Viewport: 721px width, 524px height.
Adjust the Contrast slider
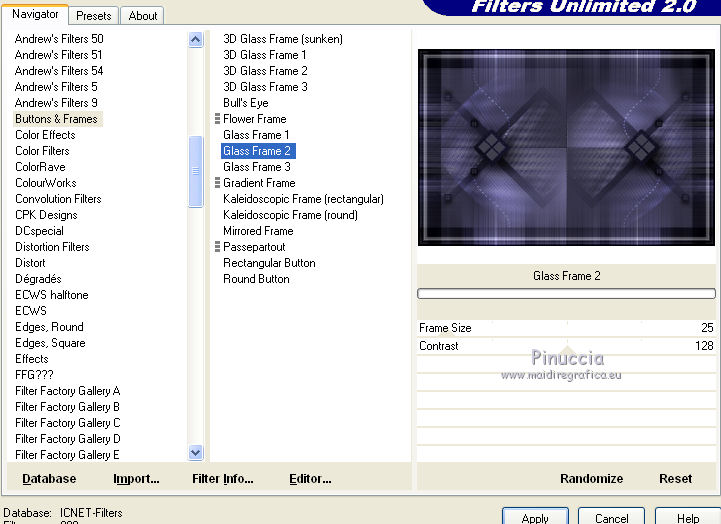[566, 346]
